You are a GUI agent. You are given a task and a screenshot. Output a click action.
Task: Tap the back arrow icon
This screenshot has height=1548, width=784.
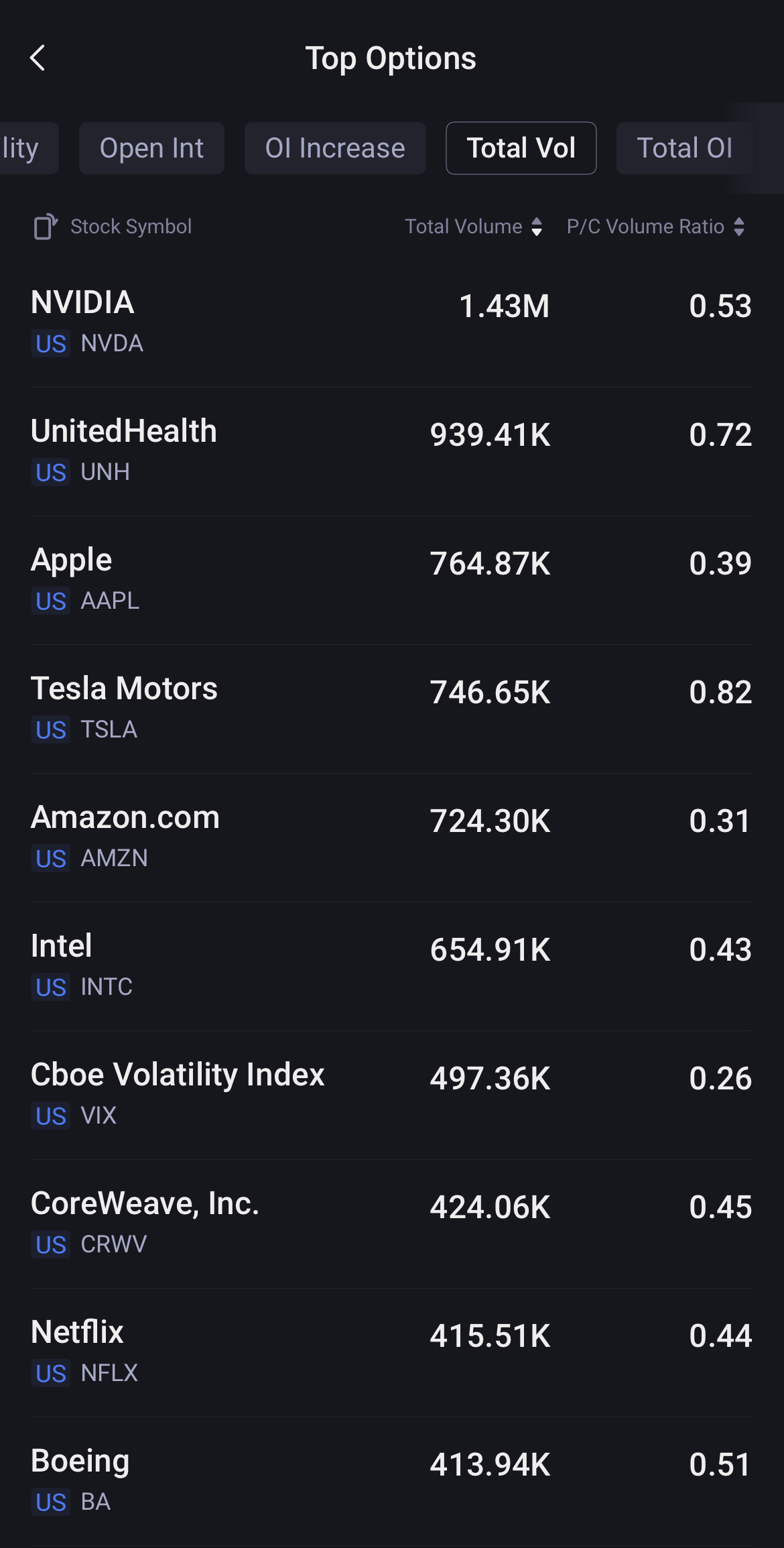point(38,58)
